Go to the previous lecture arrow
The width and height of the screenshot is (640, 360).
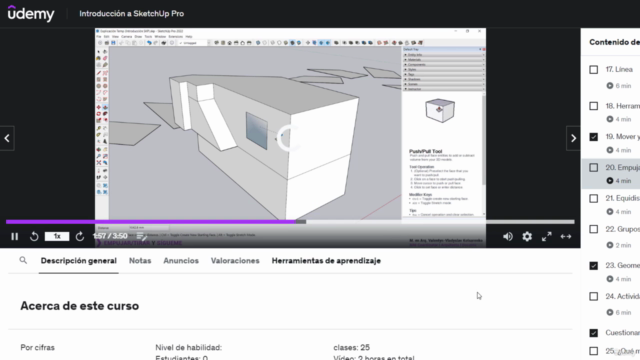(7, 138)
